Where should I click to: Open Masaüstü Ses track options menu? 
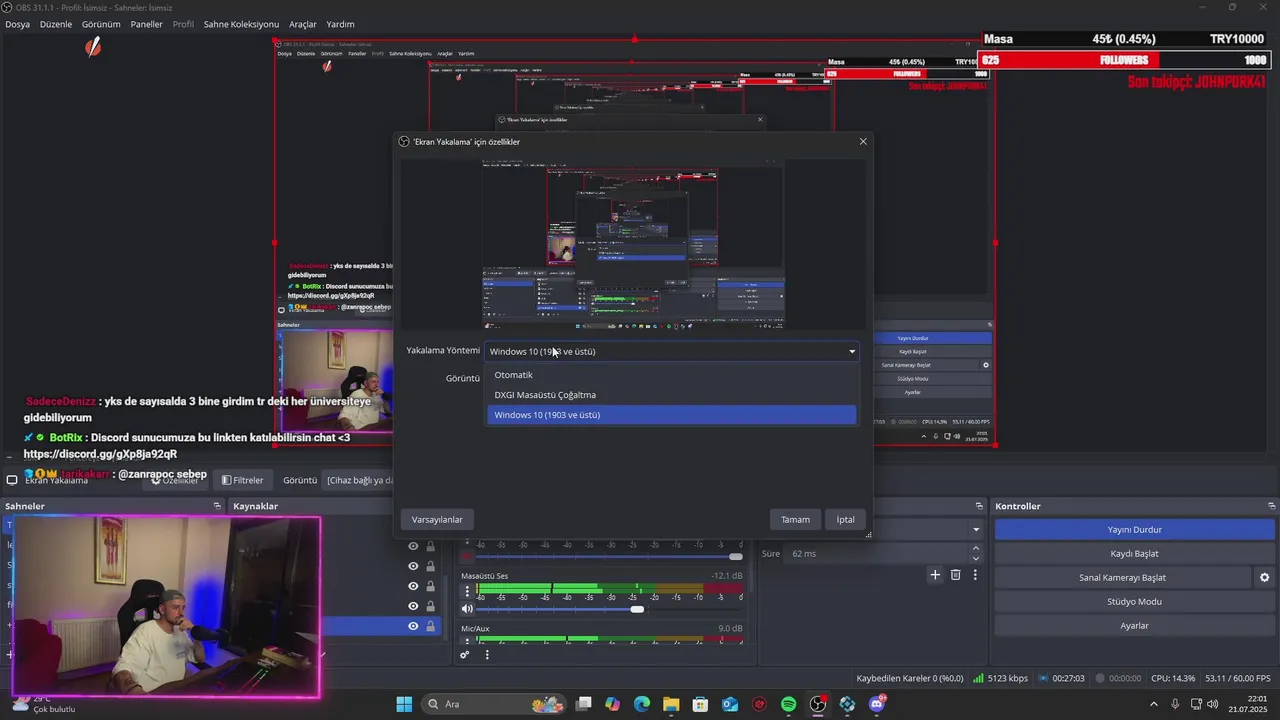[466, 591]
